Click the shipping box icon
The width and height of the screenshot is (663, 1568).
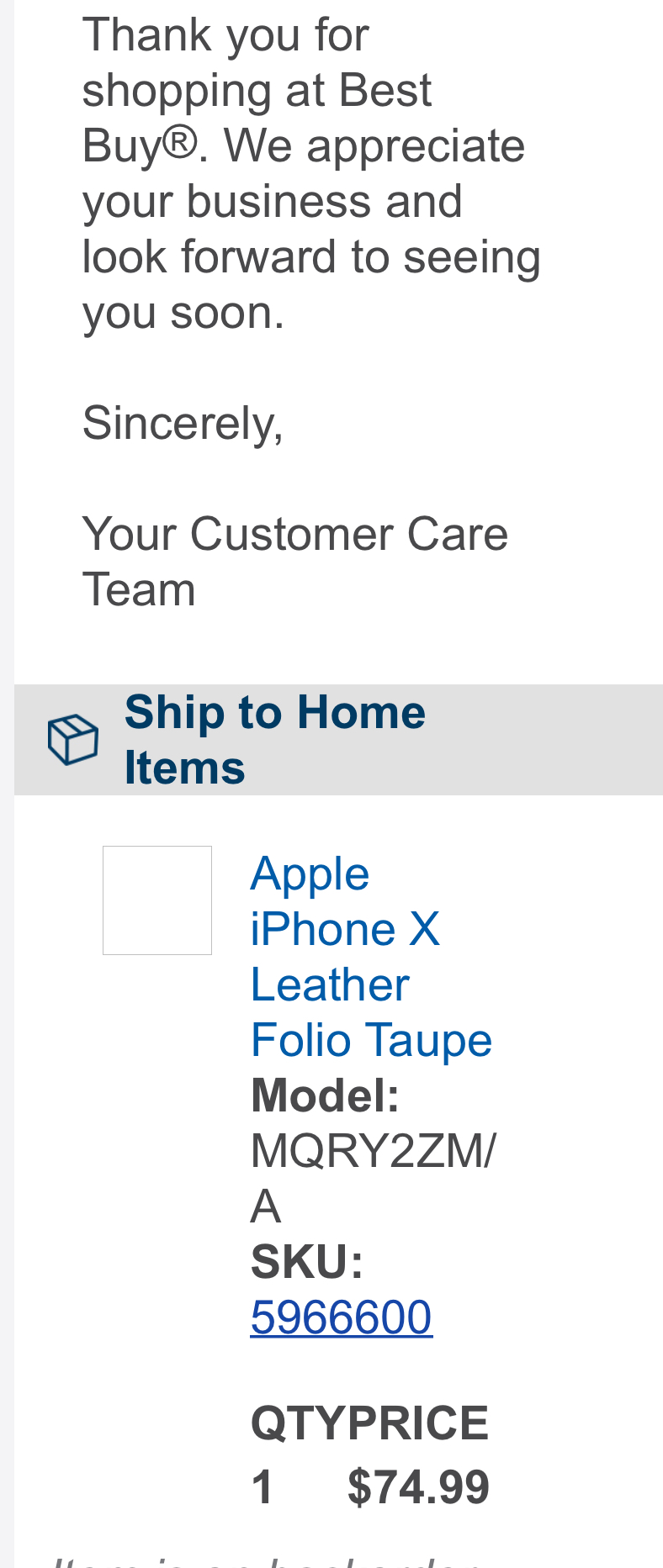[x=73, y=740]
